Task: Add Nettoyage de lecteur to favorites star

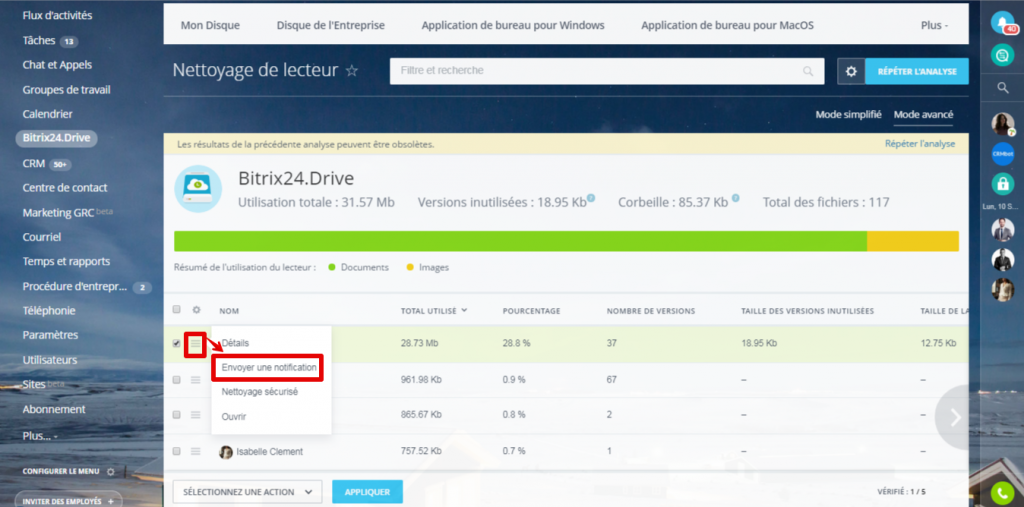Action: point(351,71)
